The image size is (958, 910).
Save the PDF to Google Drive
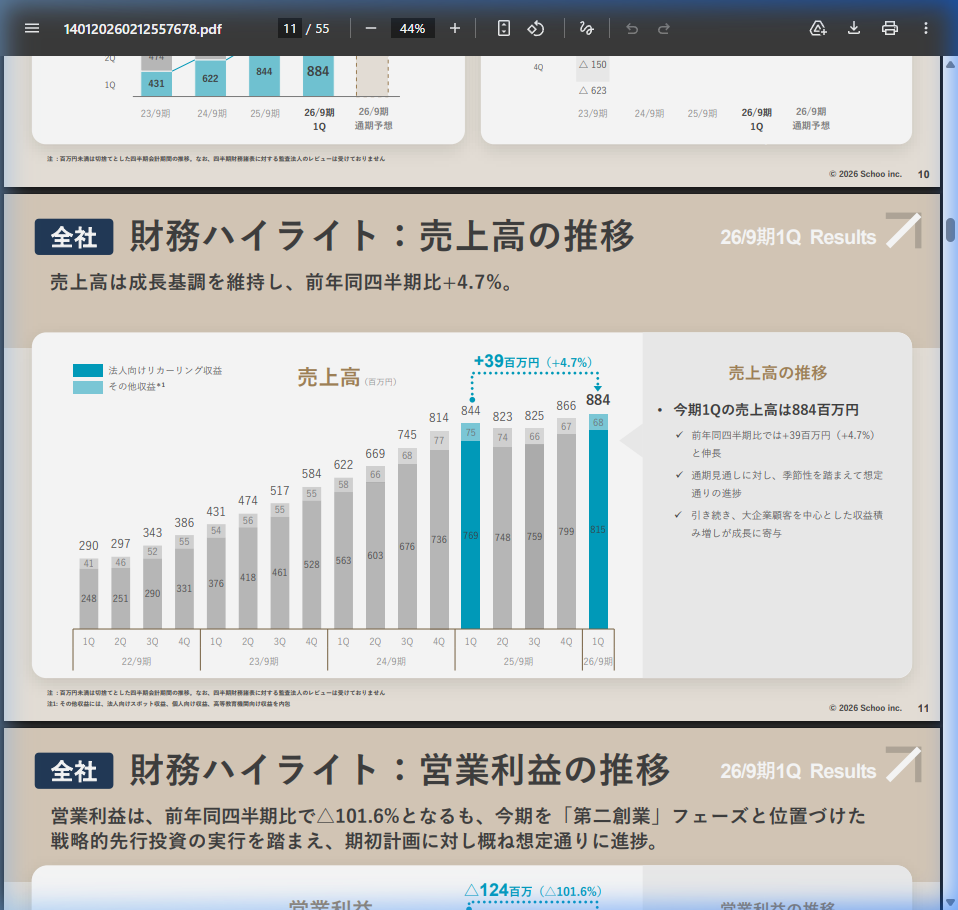(817, 28)
